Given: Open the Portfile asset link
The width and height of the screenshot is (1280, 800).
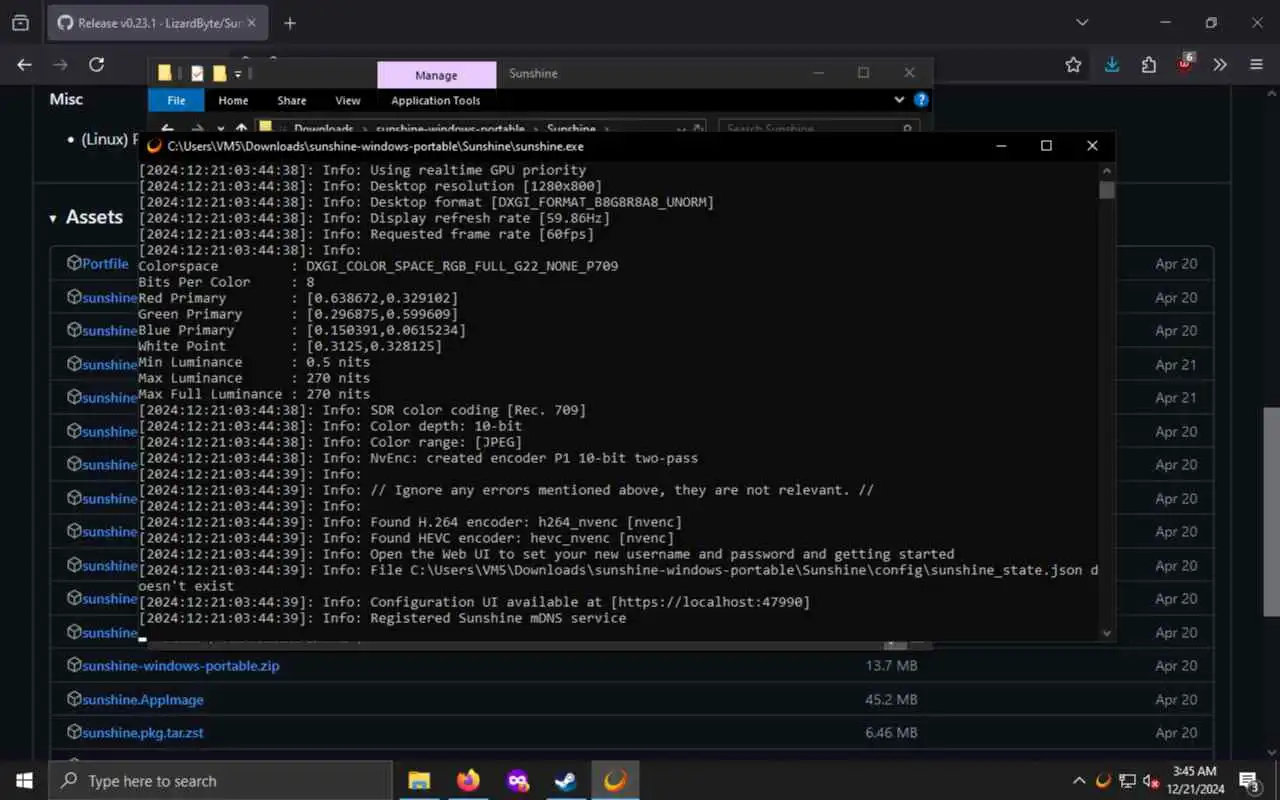Looking at the screenshot, I should [x=105, y=264].
